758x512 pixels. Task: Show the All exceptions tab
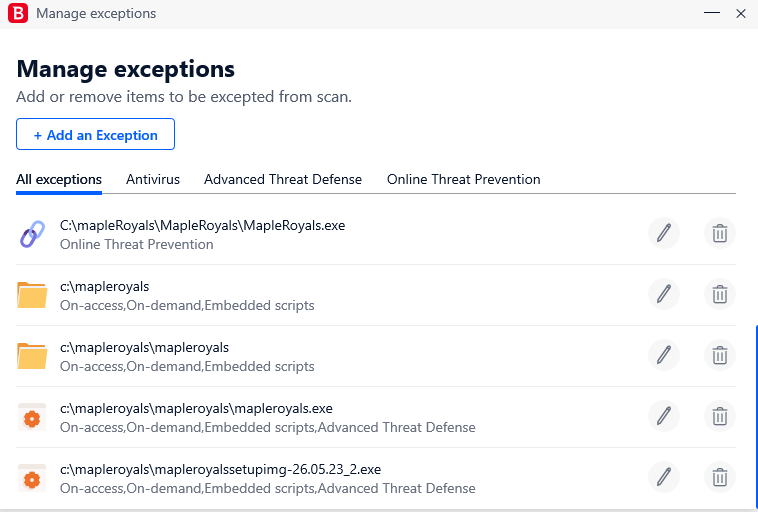pos(59,180)
